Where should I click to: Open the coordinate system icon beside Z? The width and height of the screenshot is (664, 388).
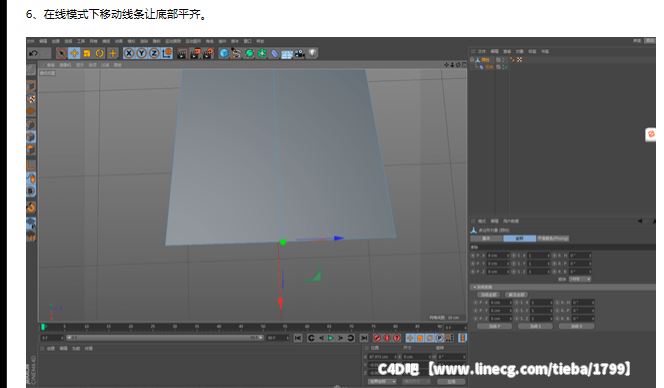(x=167, y=53)
